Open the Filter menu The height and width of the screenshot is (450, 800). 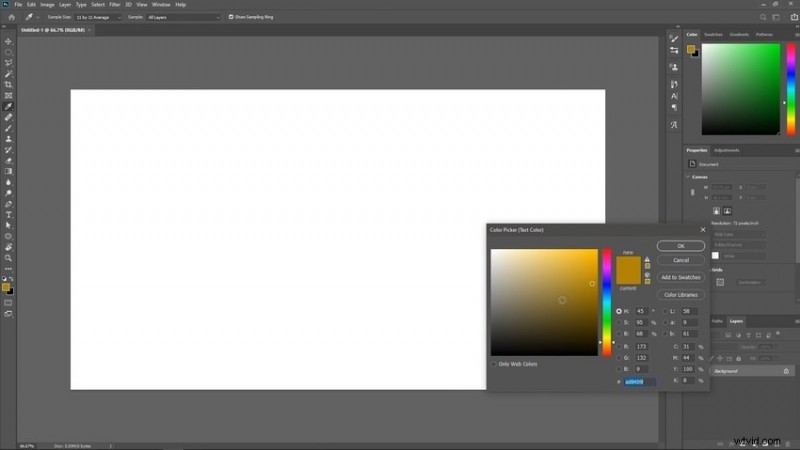click(x=115, y=4)
